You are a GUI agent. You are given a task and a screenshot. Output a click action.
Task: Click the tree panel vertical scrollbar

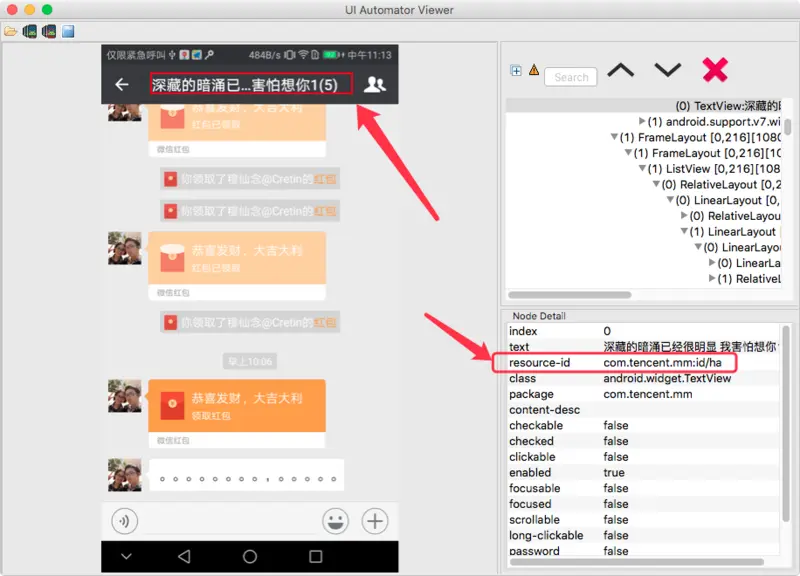(788, 127)
